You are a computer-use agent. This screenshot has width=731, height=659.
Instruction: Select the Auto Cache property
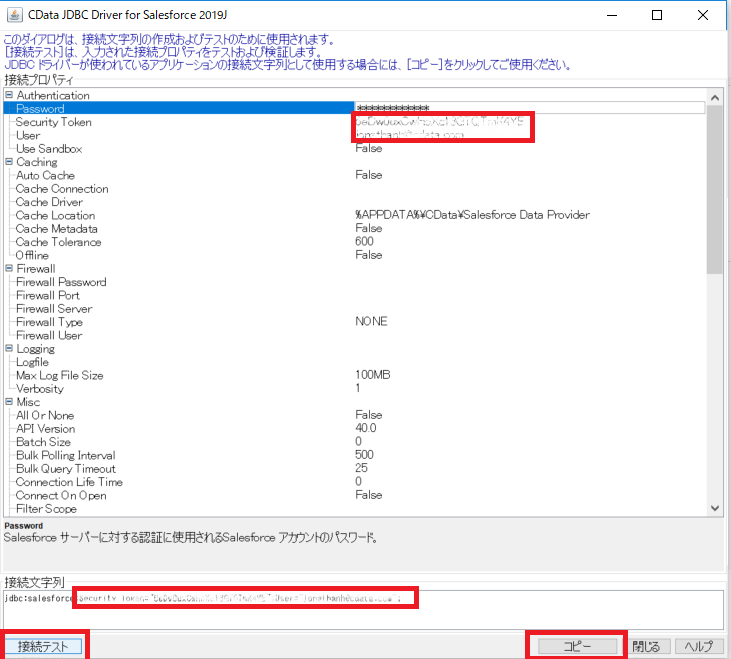click(x=45, y=175)
